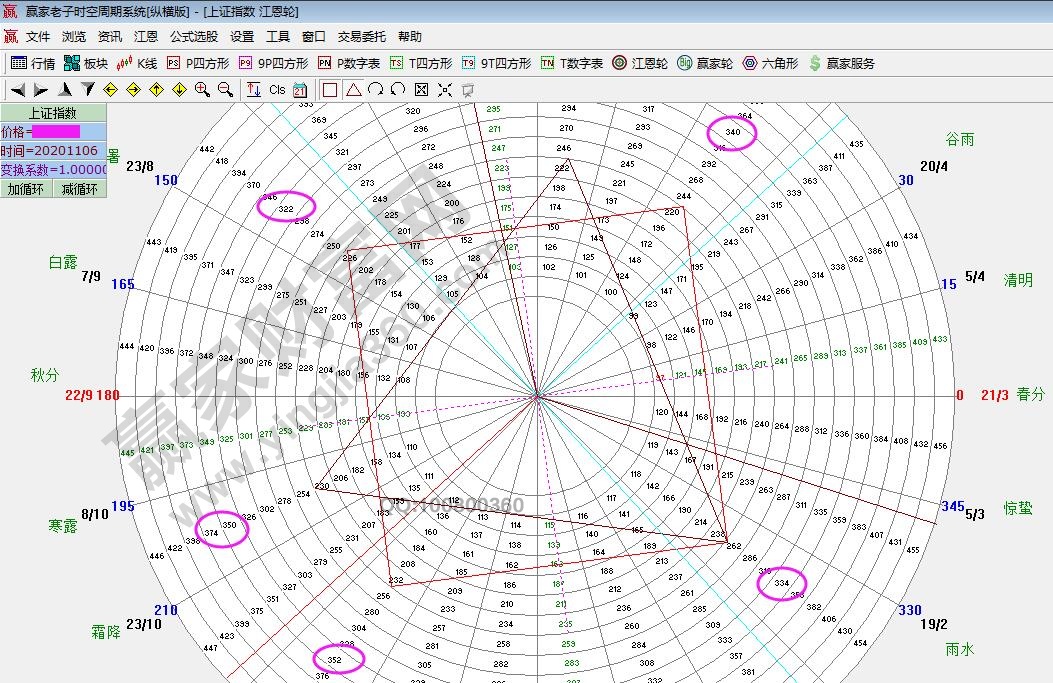
Task: Click the yellow up arrow diamond icon
Action: pos(156,90)
